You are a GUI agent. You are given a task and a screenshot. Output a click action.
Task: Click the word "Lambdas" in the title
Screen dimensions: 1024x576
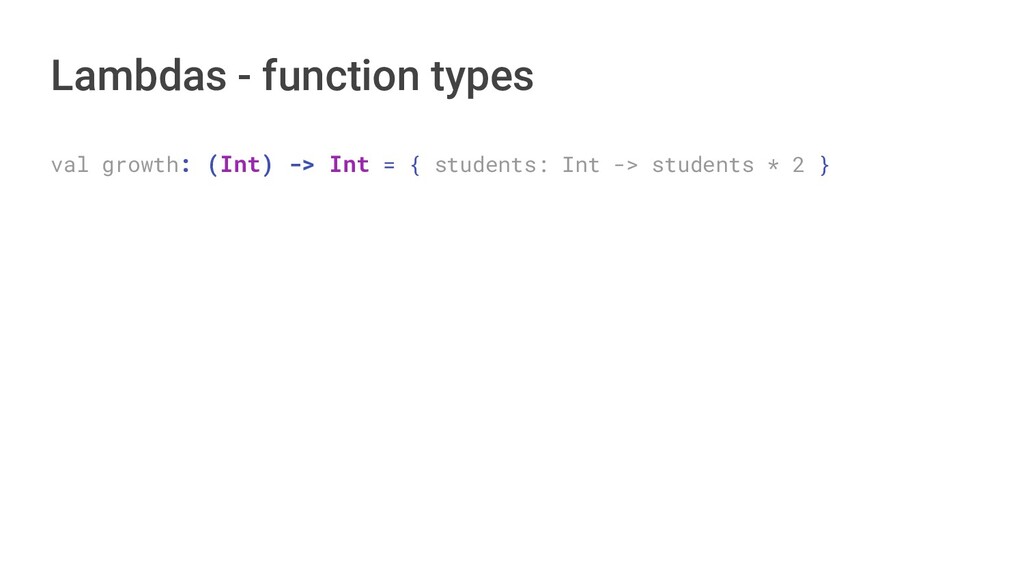point(138,76)
